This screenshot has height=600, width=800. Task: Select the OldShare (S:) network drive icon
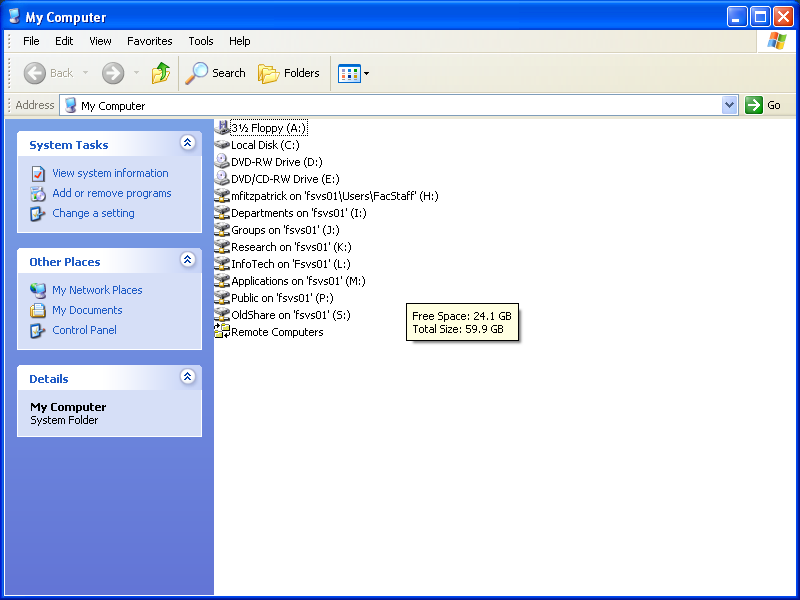222,315
